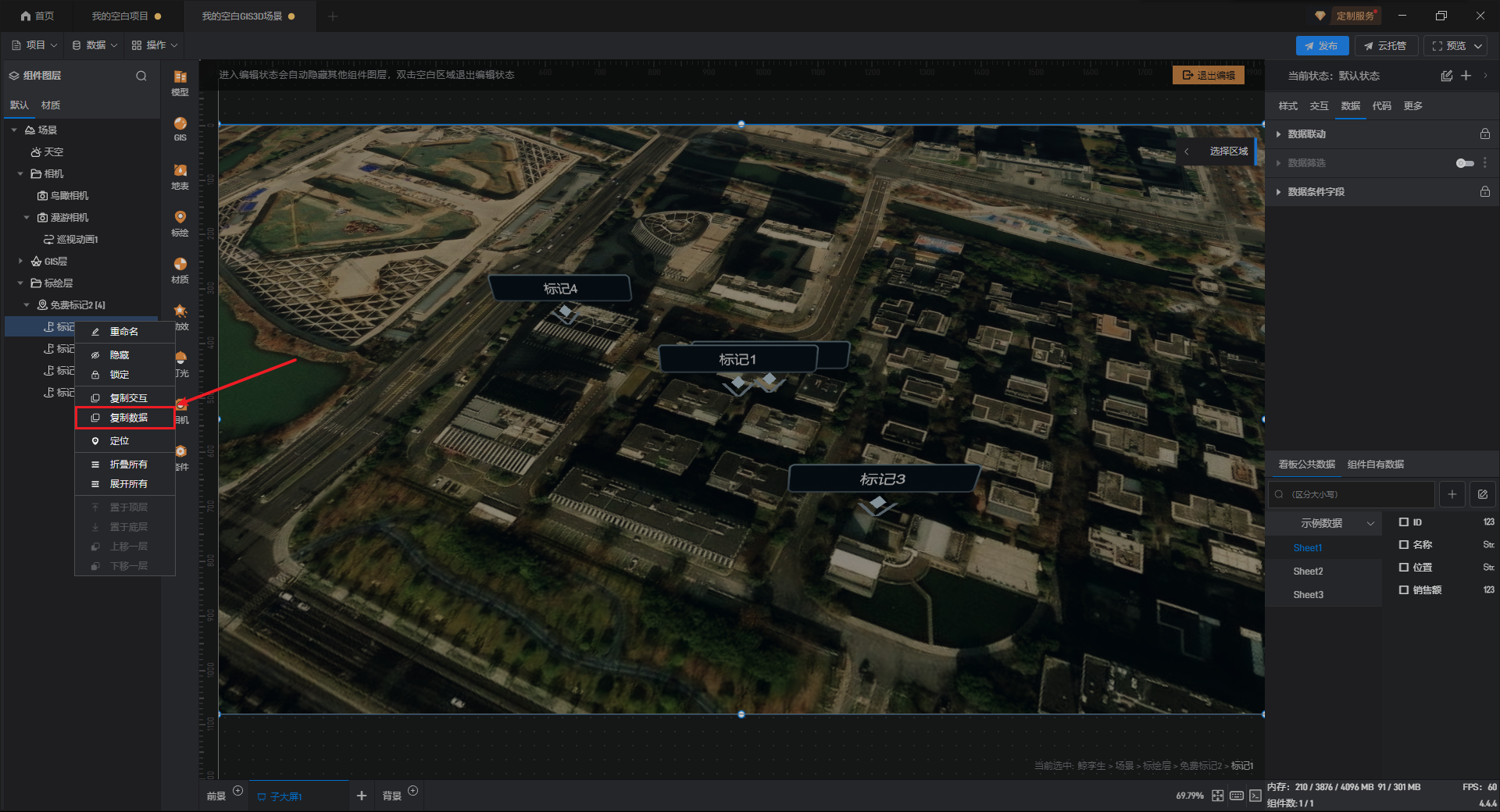Image resolution: width=1500 pixels, height=812 pixels.
Task: Click the keyboard shortcuts icon in status bar
Action: (x=1237, y=796)
